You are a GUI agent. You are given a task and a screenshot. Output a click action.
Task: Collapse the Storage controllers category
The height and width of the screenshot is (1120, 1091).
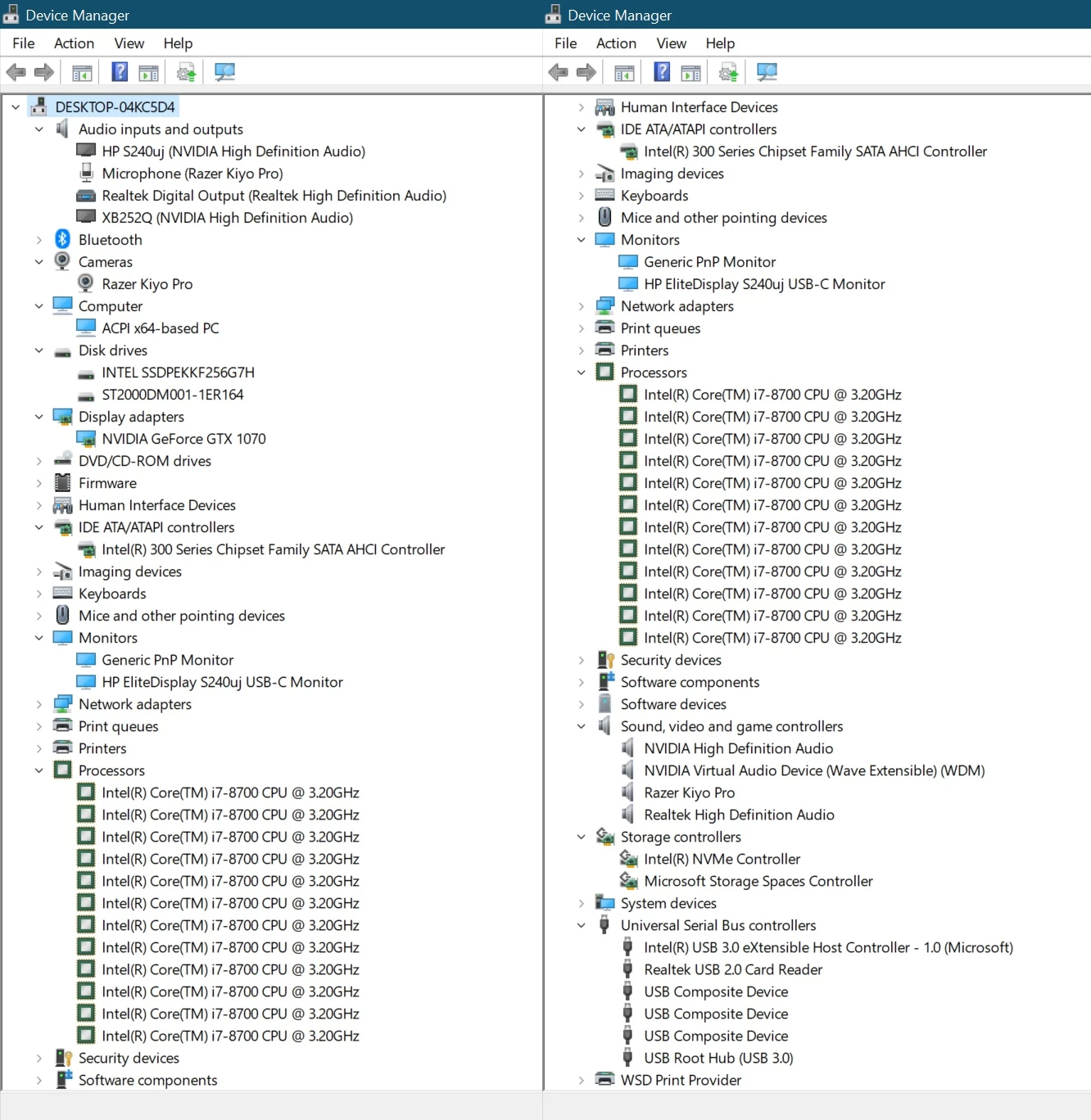click(x=582, y=836)
